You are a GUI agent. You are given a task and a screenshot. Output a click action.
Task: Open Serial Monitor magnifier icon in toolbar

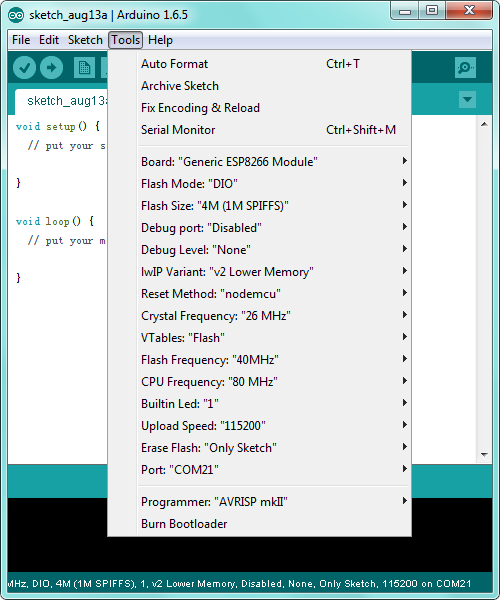465,68
